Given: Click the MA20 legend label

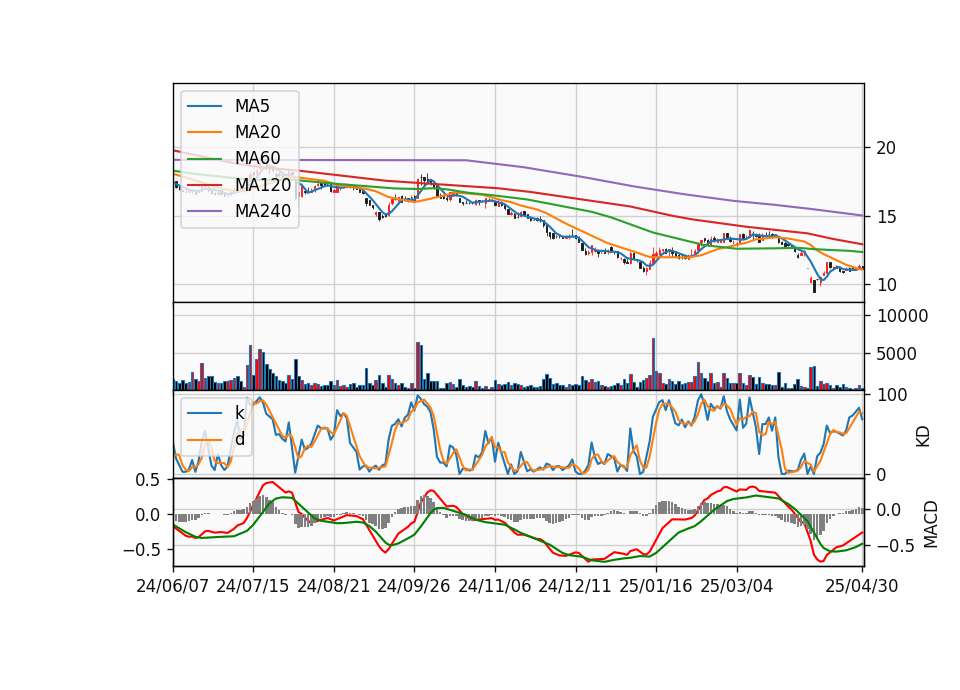Looking at the screenshot, I should (258, 132).
